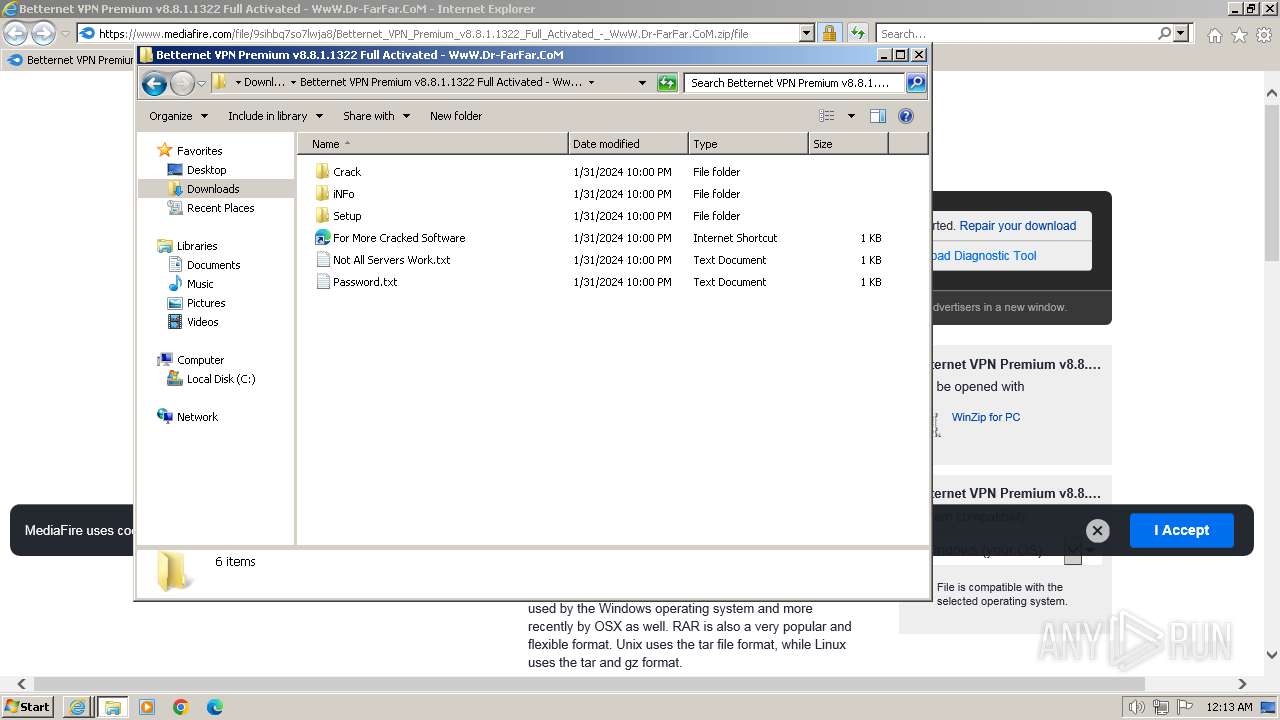This screenshot has width=1280, height=720.
Task: Click WinZip for PC link
Action: (x=986, y=417)
